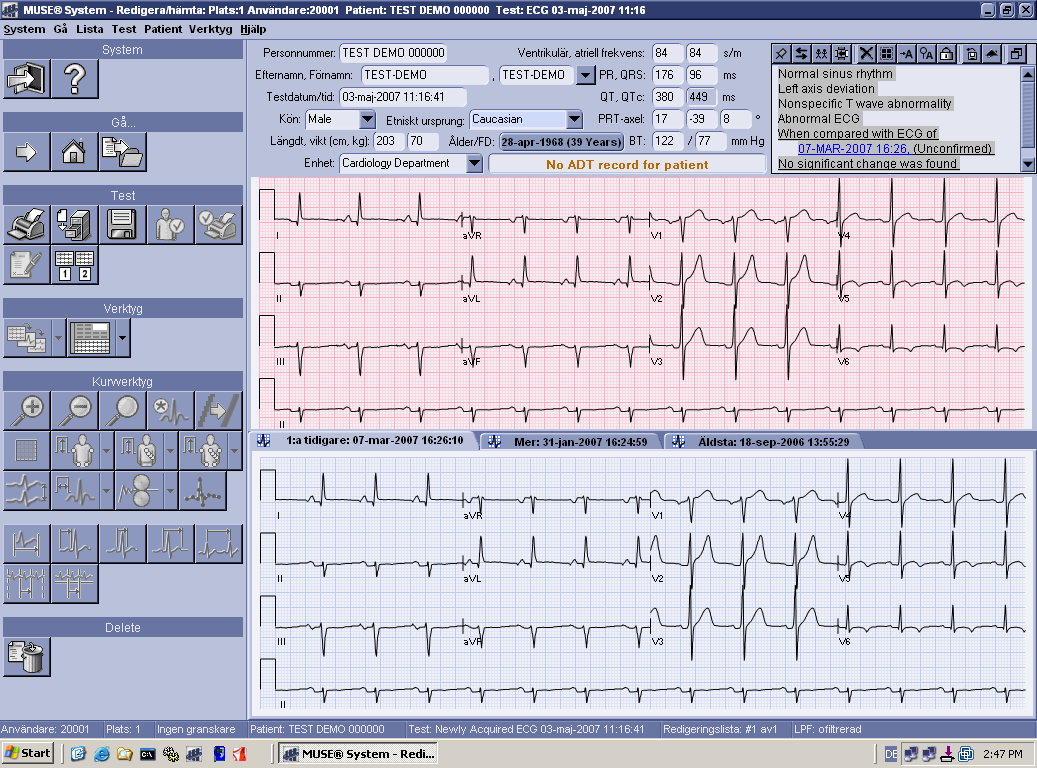Click the trash can icon under Delete

pyautogui.click(x=26, y=657)
